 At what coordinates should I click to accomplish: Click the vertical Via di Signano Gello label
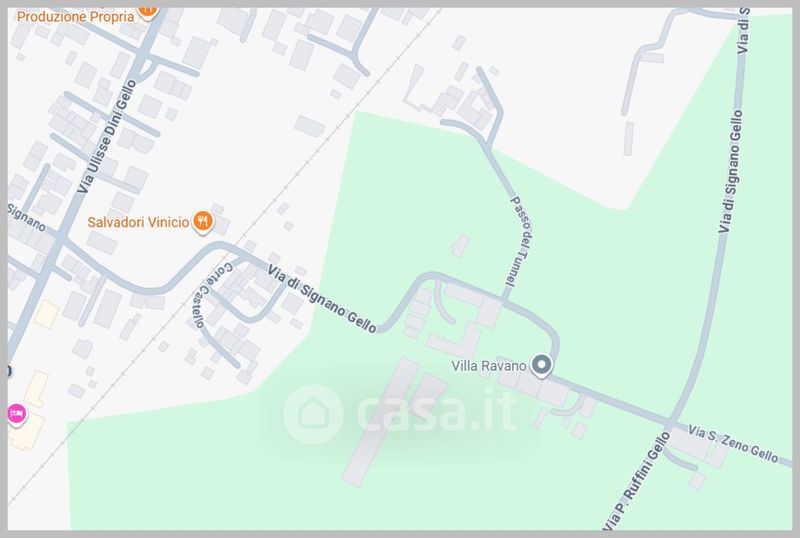[x=731, y=172]
